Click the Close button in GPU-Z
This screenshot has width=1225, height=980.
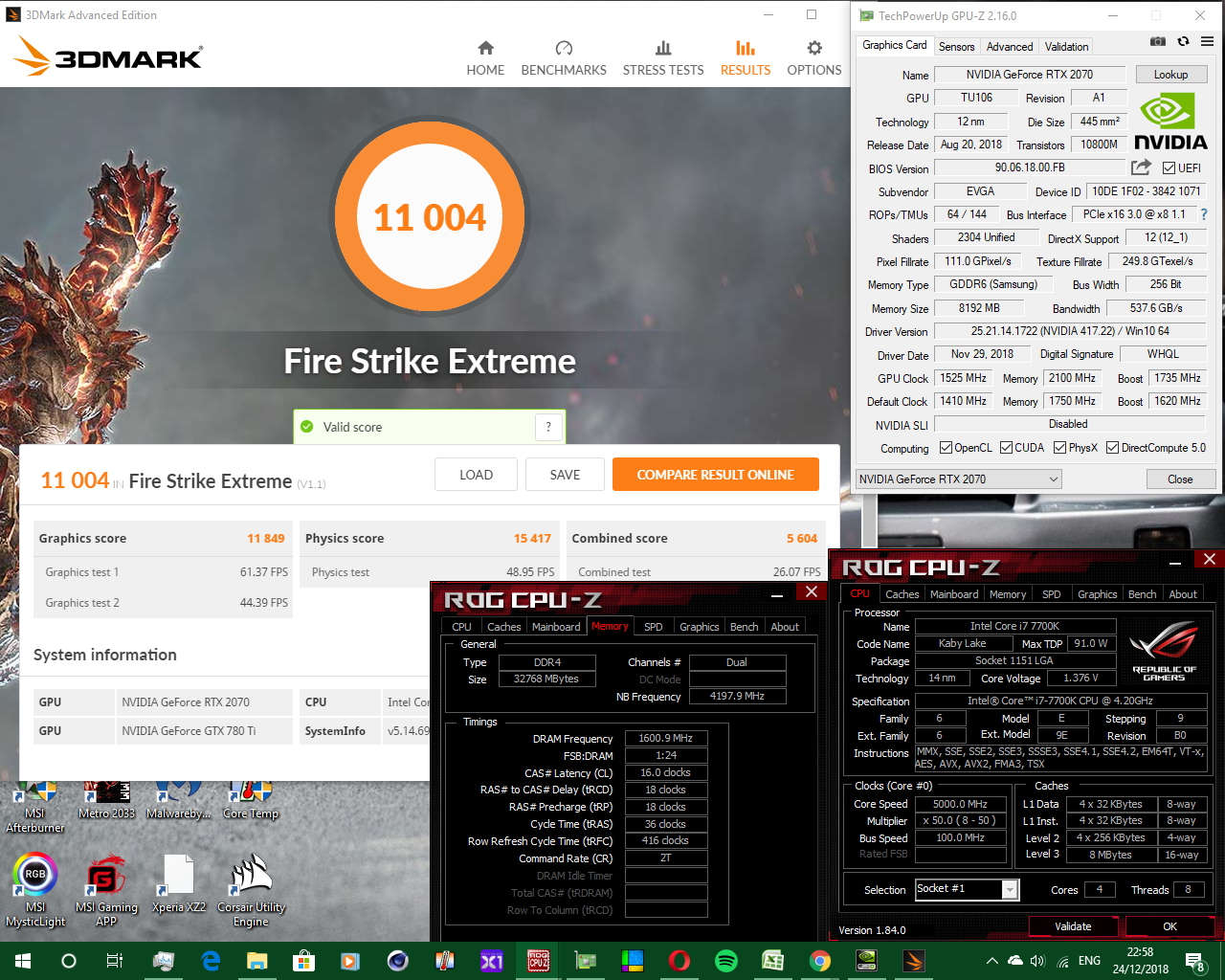click(1180, 479)
